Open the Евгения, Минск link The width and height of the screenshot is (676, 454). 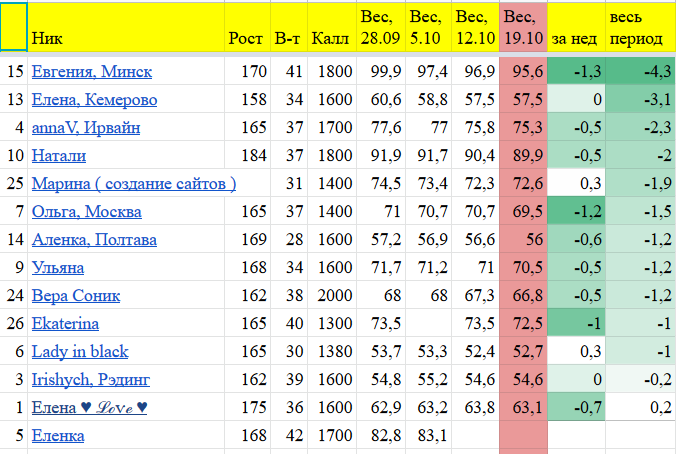coord(86,72)
